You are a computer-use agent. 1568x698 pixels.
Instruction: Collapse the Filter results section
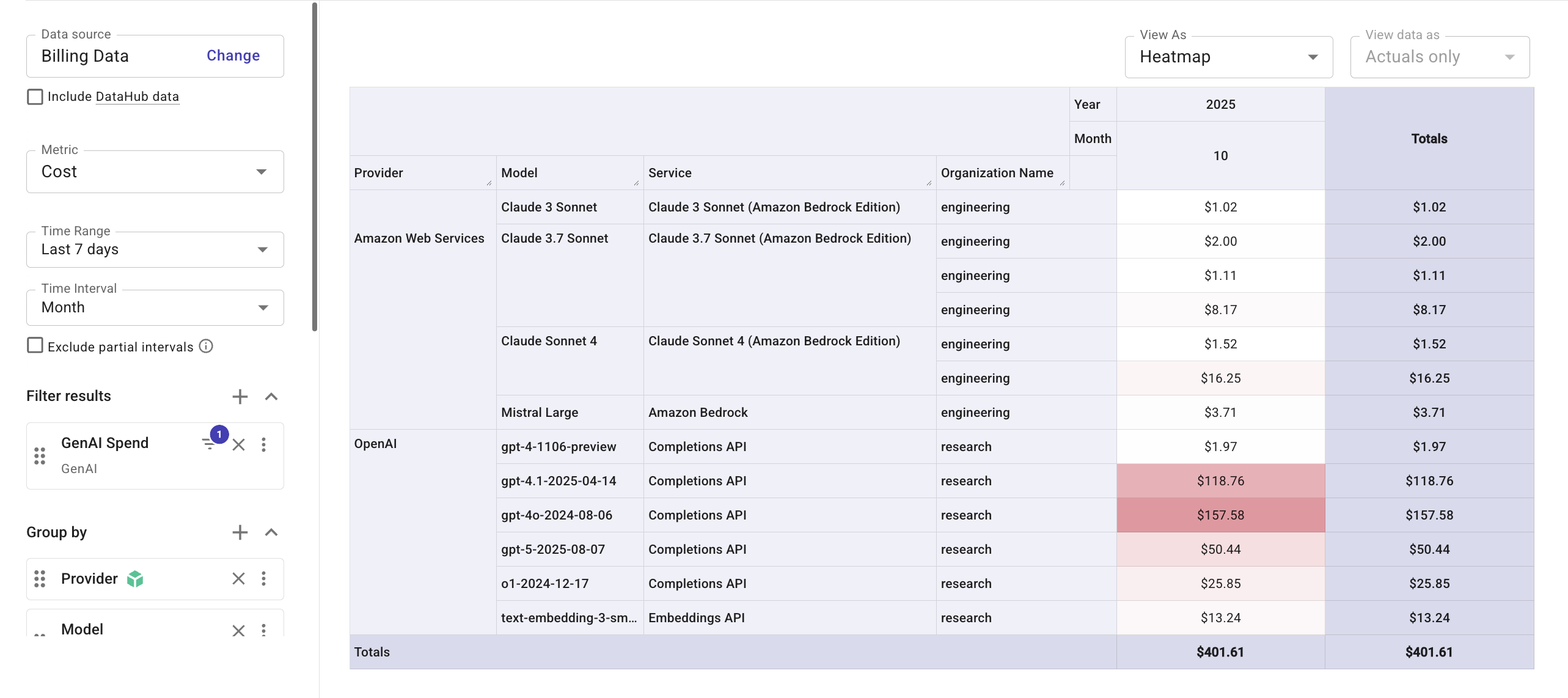click(271, 397)
